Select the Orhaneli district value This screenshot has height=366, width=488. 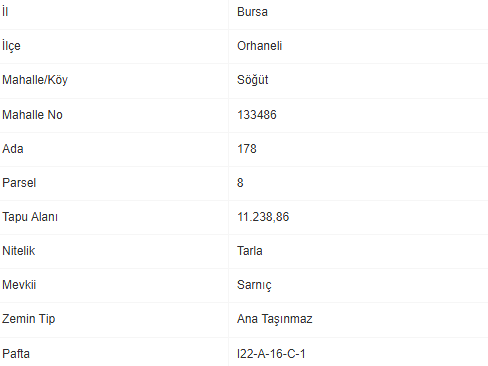pyautogui.click(x=259, y=46)
